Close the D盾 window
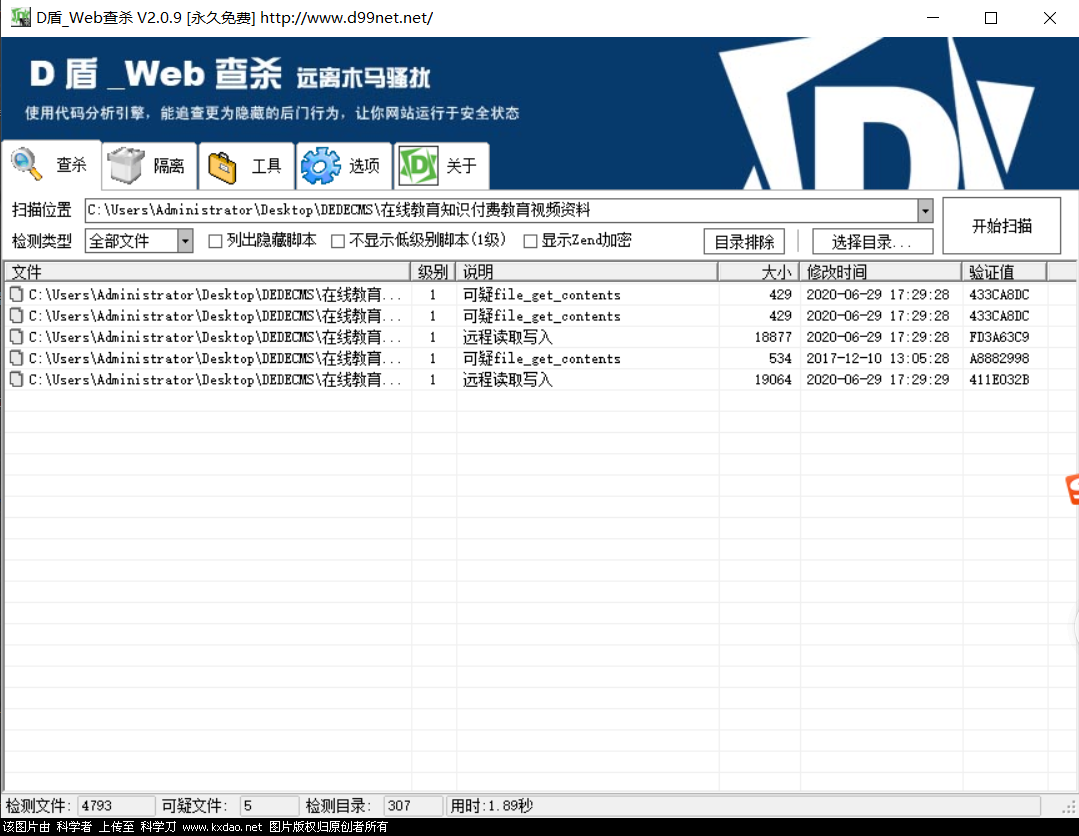This screenshot has height=836, width=1079. click(x=1049, y=18)
